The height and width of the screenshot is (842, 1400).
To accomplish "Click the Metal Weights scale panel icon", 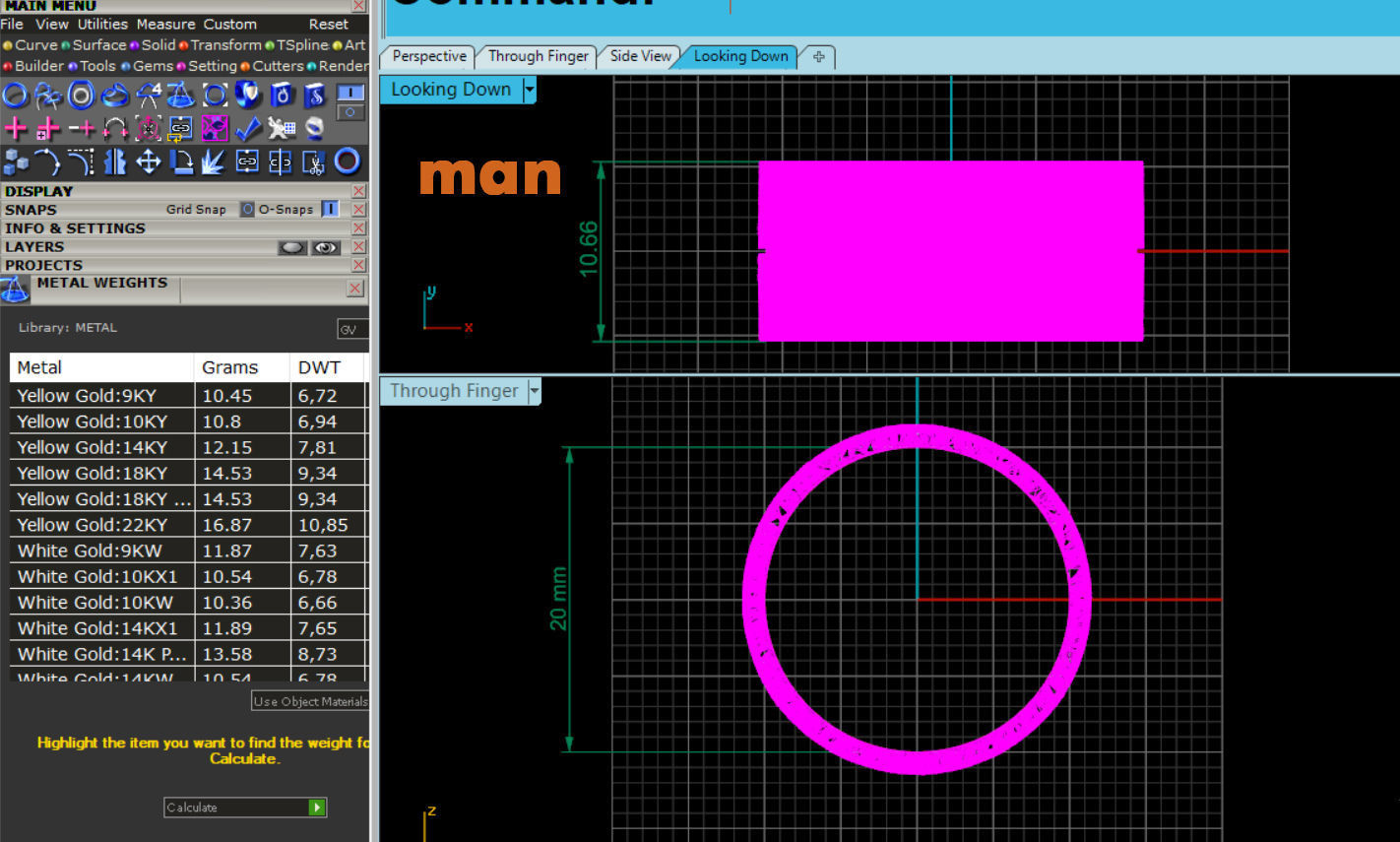I will coord(15,289).
